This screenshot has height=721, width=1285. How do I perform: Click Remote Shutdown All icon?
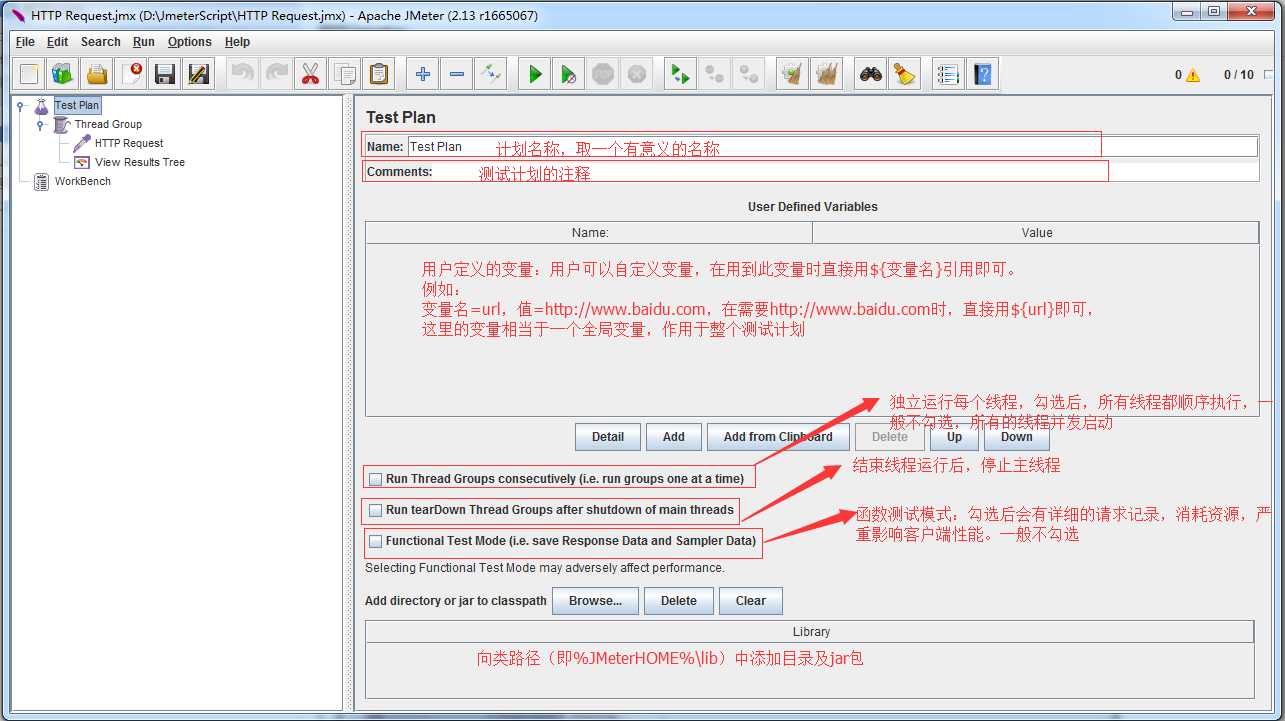click(x=749, y=74)
